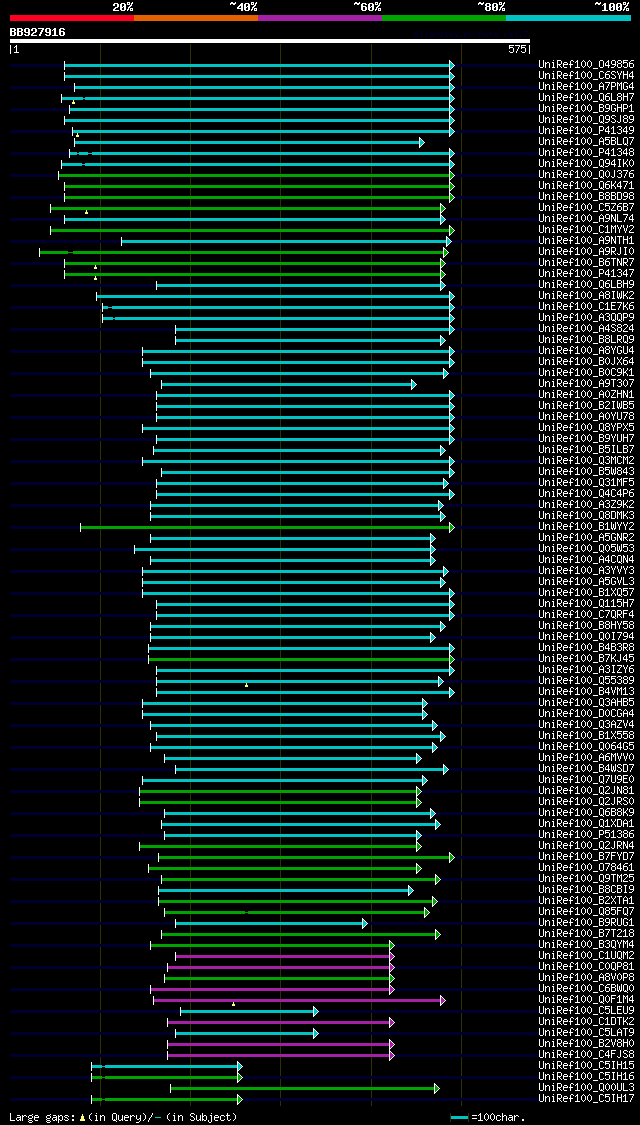This screenshot has height=1125, width=640.
Task: Select the UniRef100_B4WSD7 label
Action: coord(586,769)
